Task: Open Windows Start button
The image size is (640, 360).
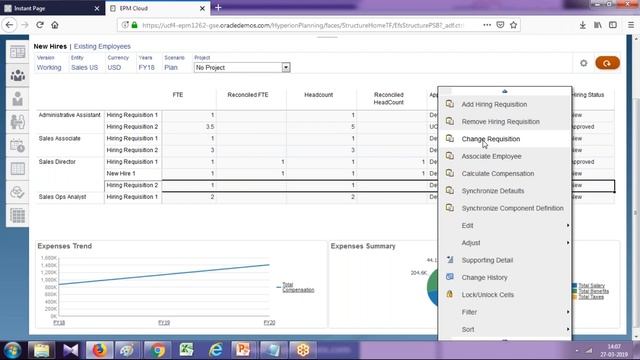Action: (x=13, y=350)
